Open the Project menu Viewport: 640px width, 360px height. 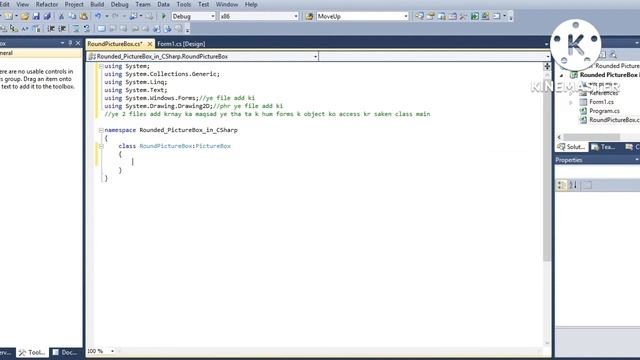74,4
